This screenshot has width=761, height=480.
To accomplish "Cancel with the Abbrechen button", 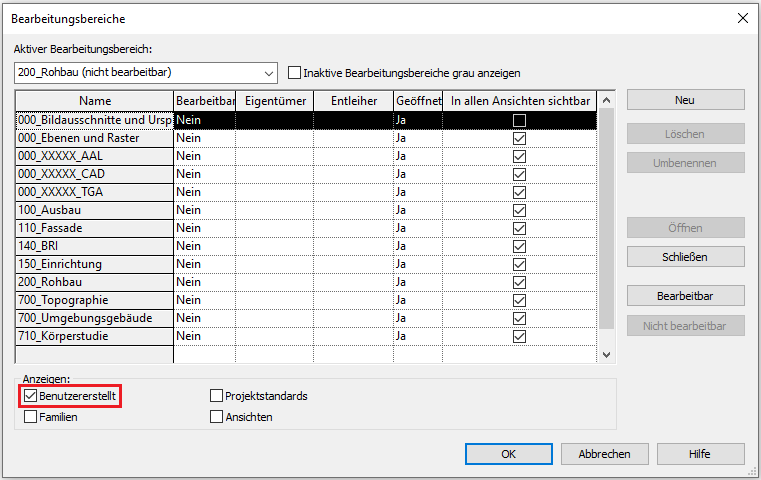I will [x=603, y=454].
